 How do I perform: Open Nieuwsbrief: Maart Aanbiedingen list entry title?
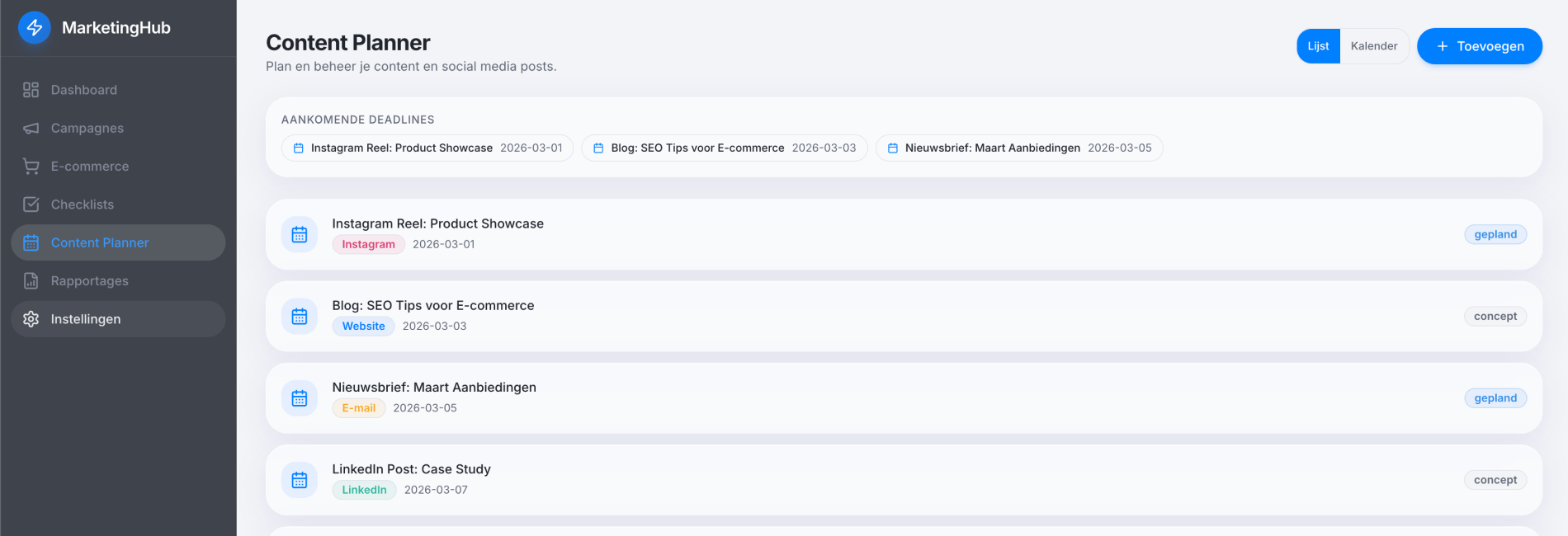point(434,388)
